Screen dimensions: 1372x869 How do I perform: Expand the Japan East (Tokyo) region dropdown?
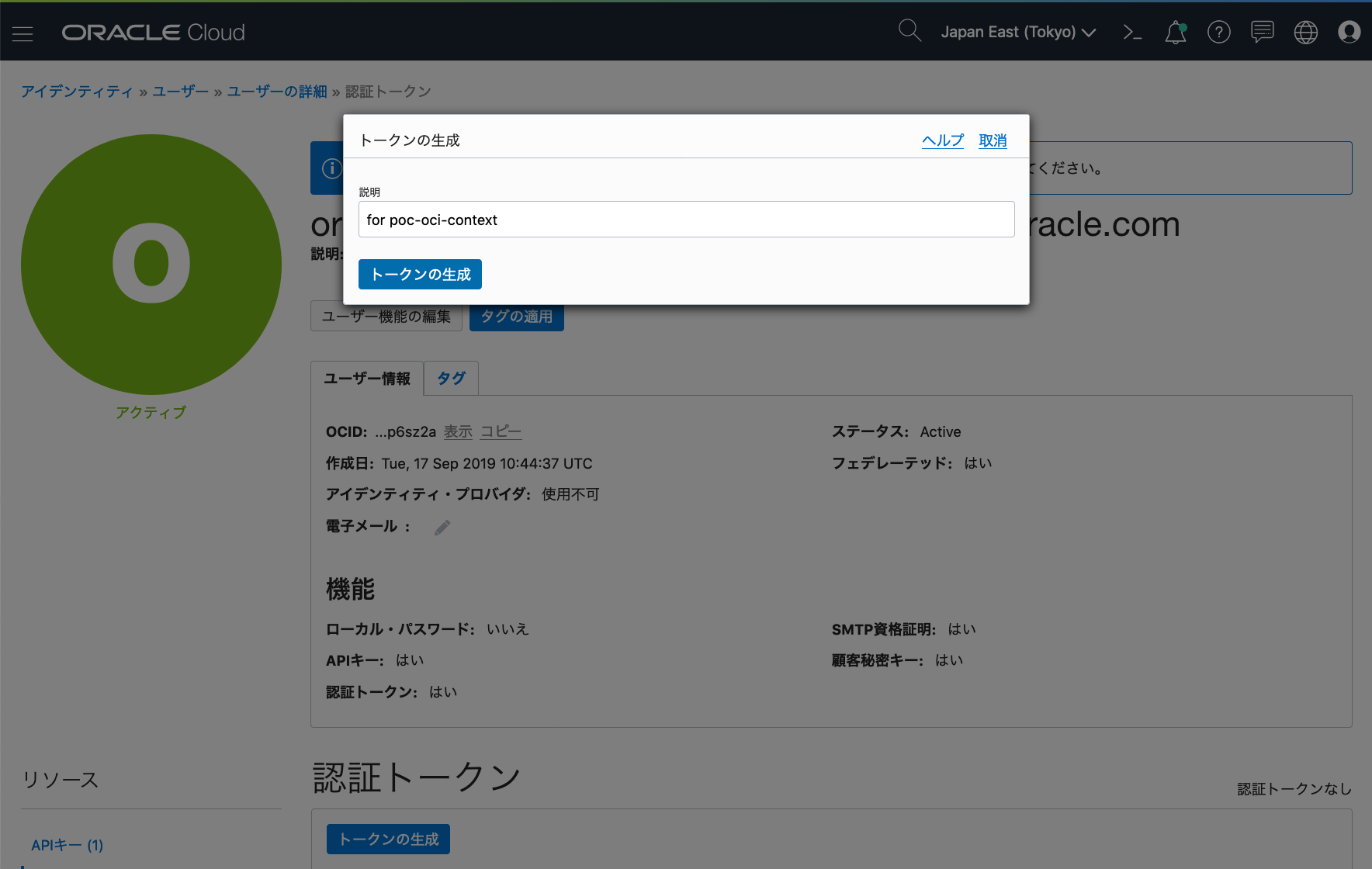coord(1018,32)
